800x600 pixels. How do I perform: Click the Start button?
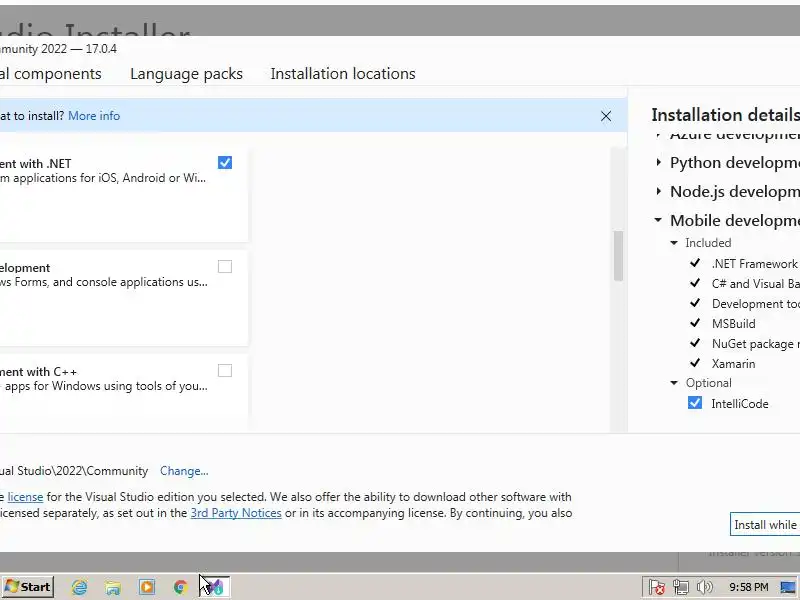(28, 587)
